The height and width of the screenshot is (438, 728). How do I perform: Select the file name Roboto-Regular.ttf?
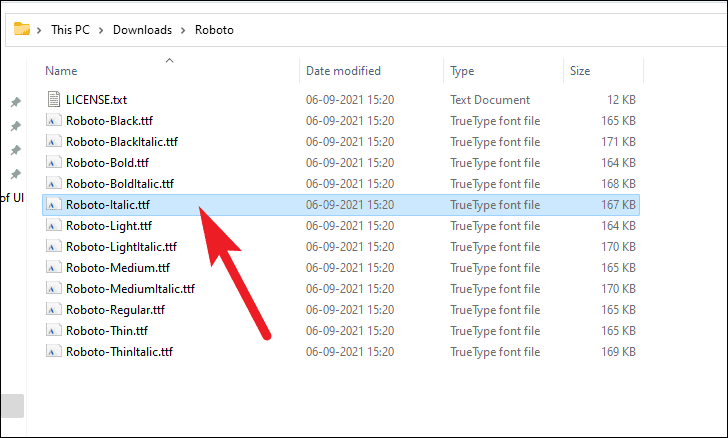115,310
